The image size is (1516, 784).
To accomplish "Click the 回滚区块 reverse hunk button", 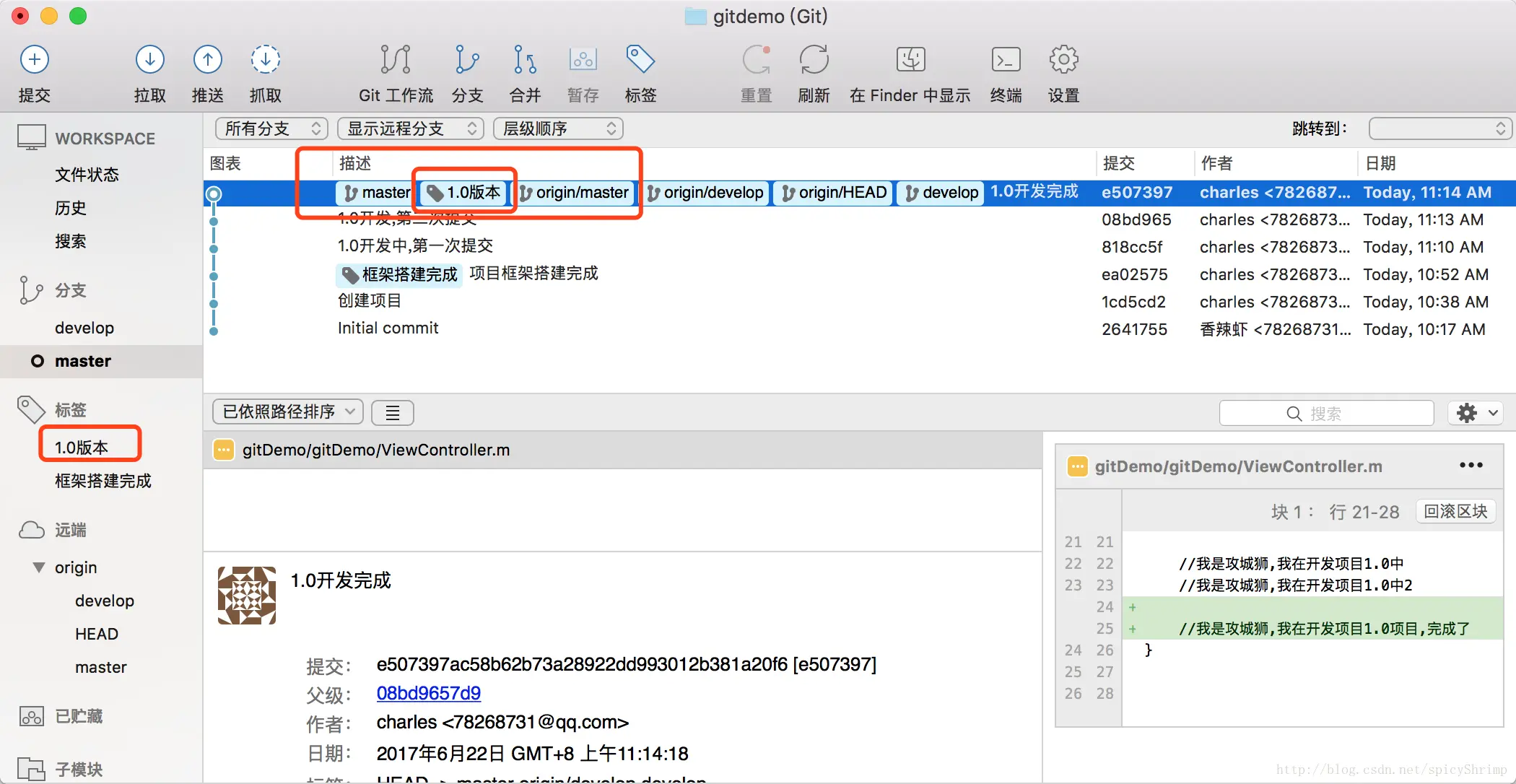I will (x=1455, y=511).
